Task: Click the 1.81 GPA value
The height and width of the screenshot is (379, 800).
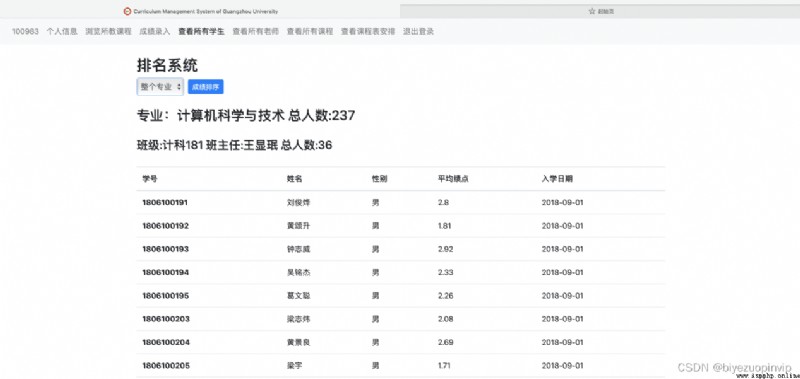Action: (x=445, y=226)
